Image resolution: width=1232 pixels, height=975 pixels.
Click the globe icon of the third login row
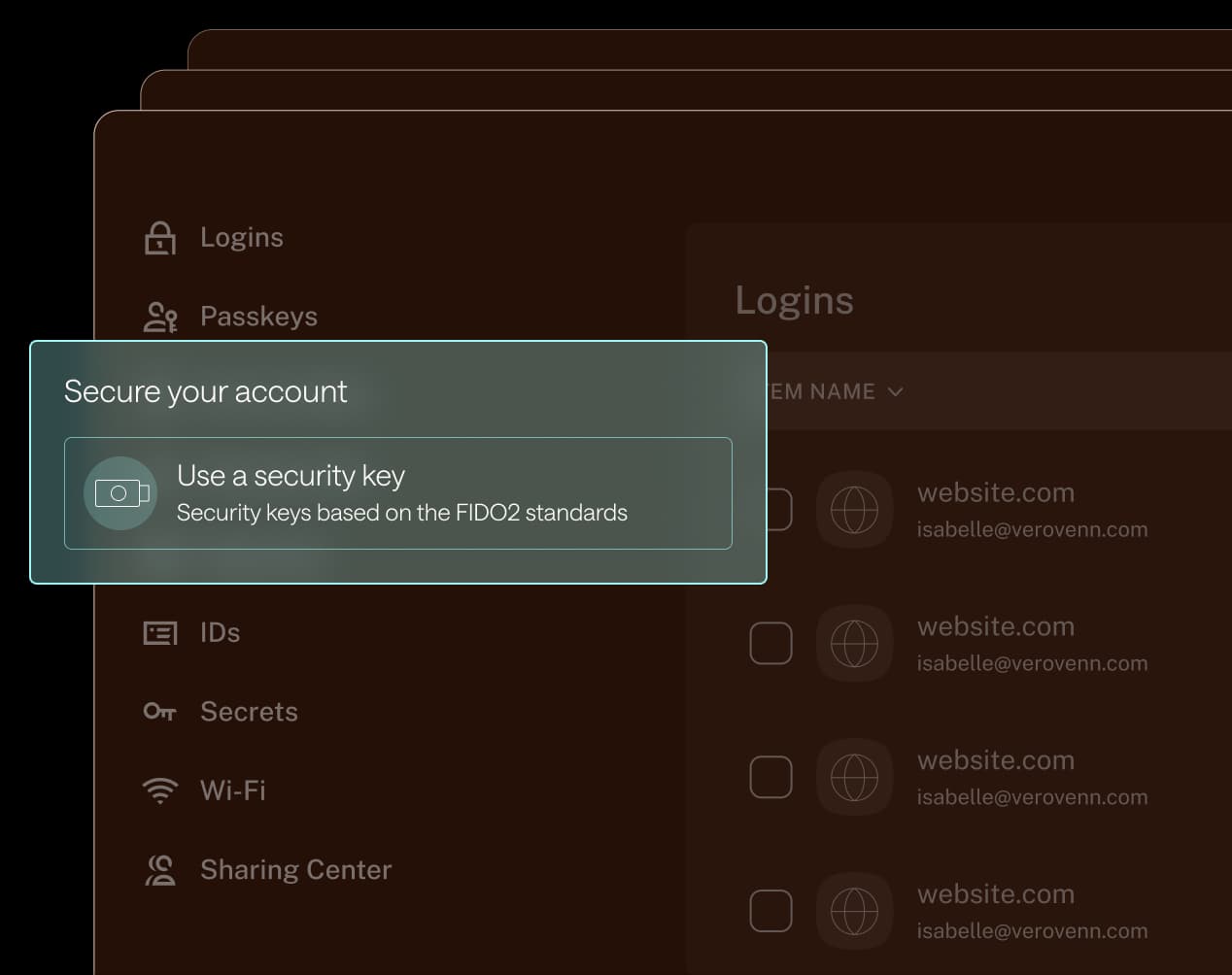coord(854,778)
